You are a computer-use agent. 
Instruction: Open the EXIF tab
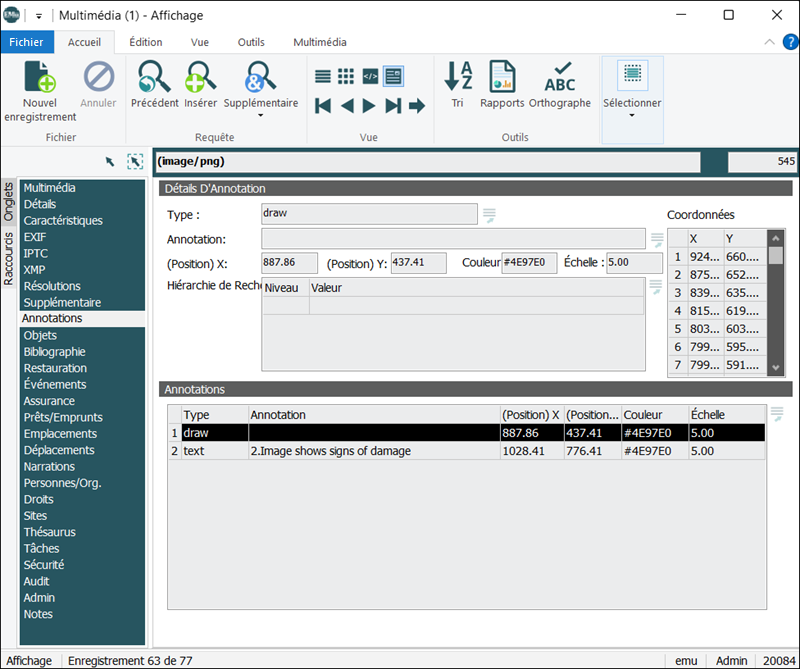click(82, 237)
